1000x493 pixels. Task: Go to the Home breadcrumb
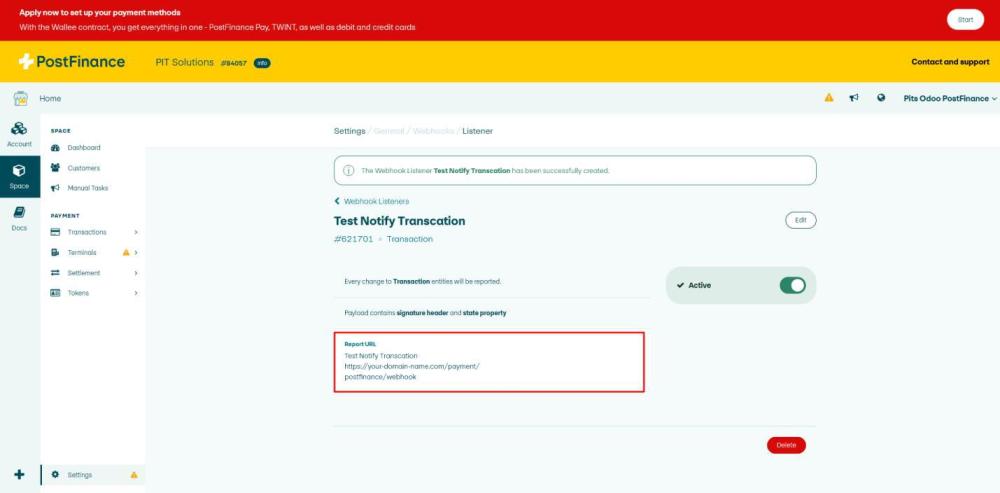point(50,98)
